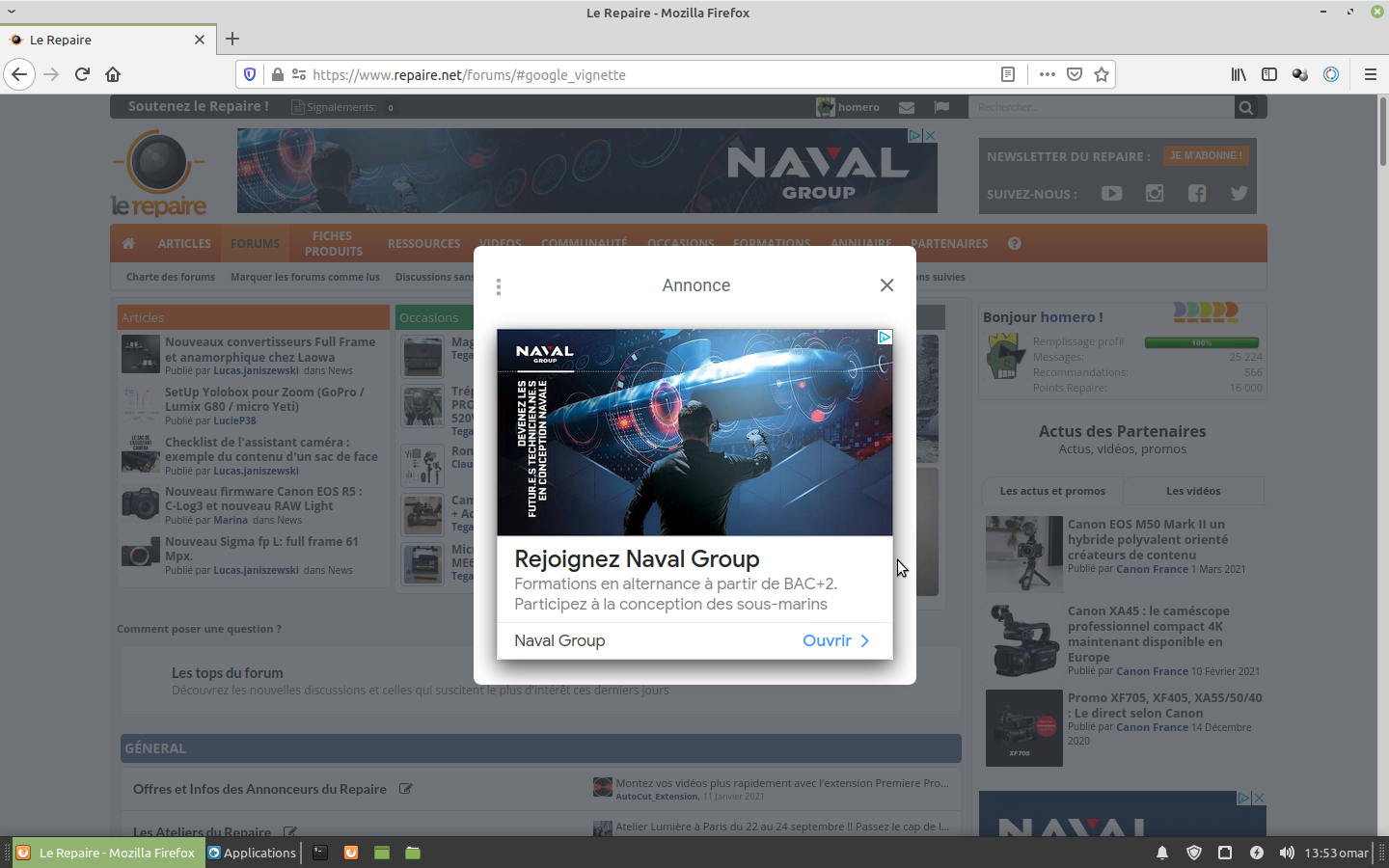Open the Firefox hamburger menu
The width and height of the screenshot is (1389, 868).
point(1370,74)
